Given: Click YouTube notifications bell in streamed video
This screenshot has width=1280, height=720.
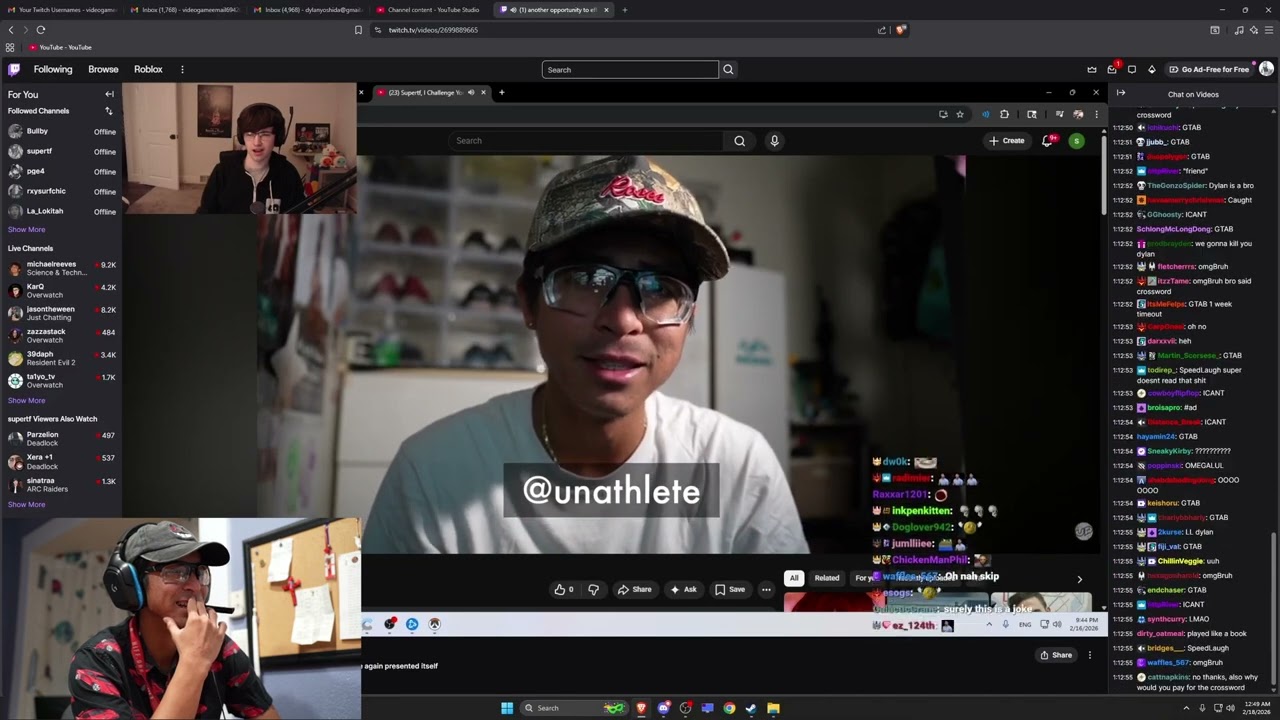Looking at the screenshot, I should pyautogui.click(x=1048, y=141).
